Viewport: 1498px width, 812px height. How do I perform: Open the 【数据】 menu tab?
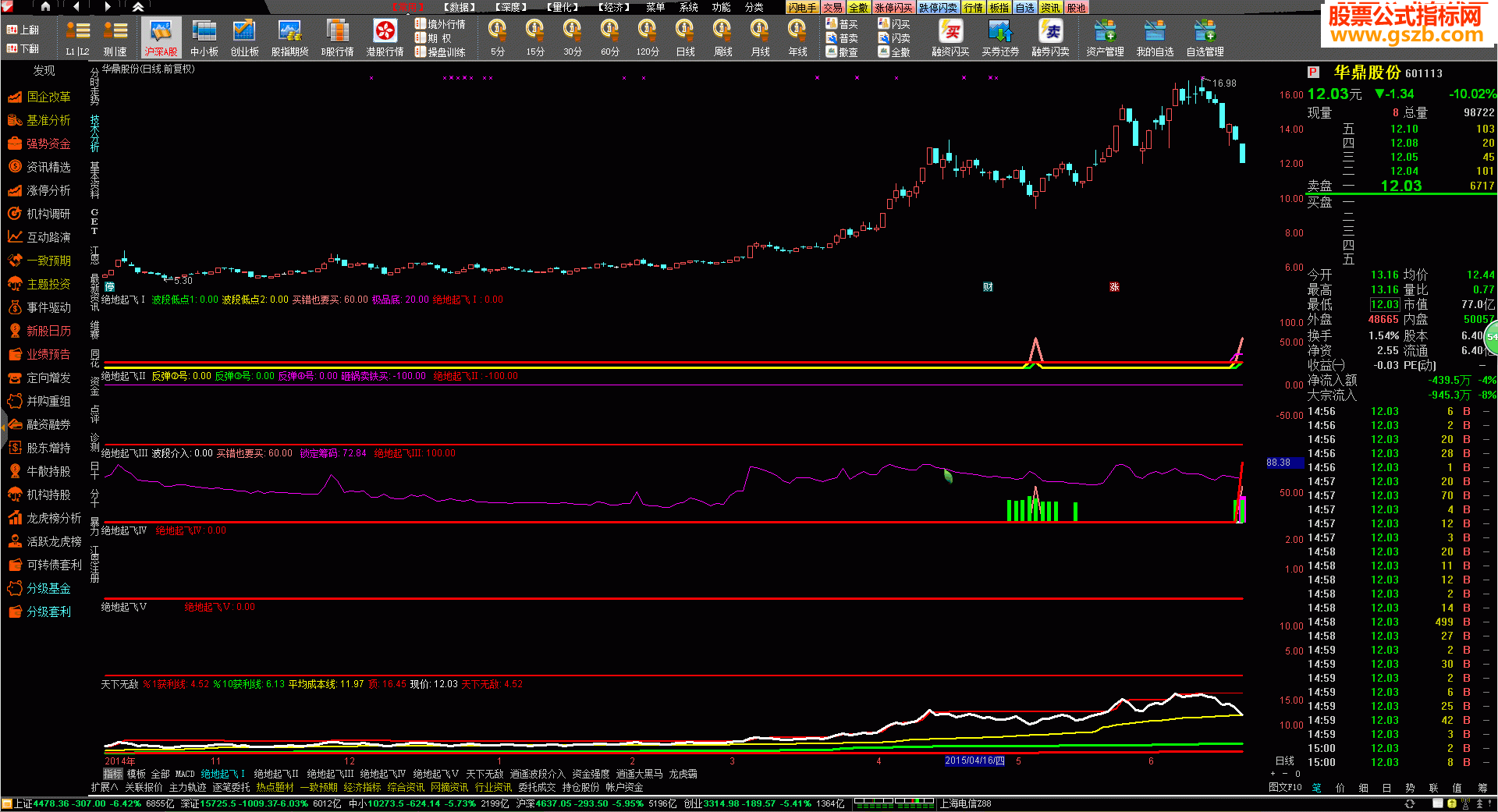click(460, 7)
